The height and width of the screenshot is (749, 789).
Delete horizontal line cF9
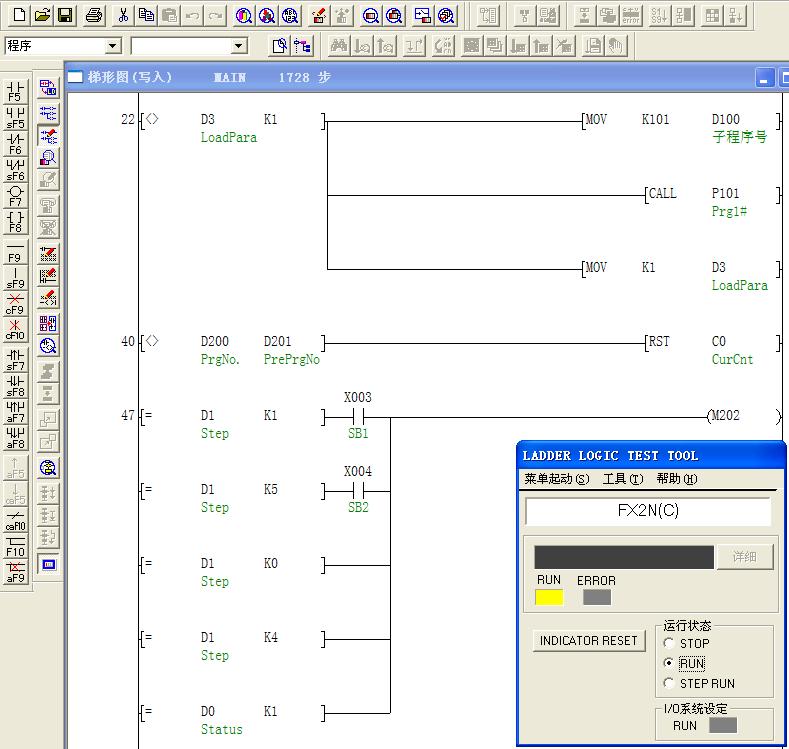[x=16, y=304]
